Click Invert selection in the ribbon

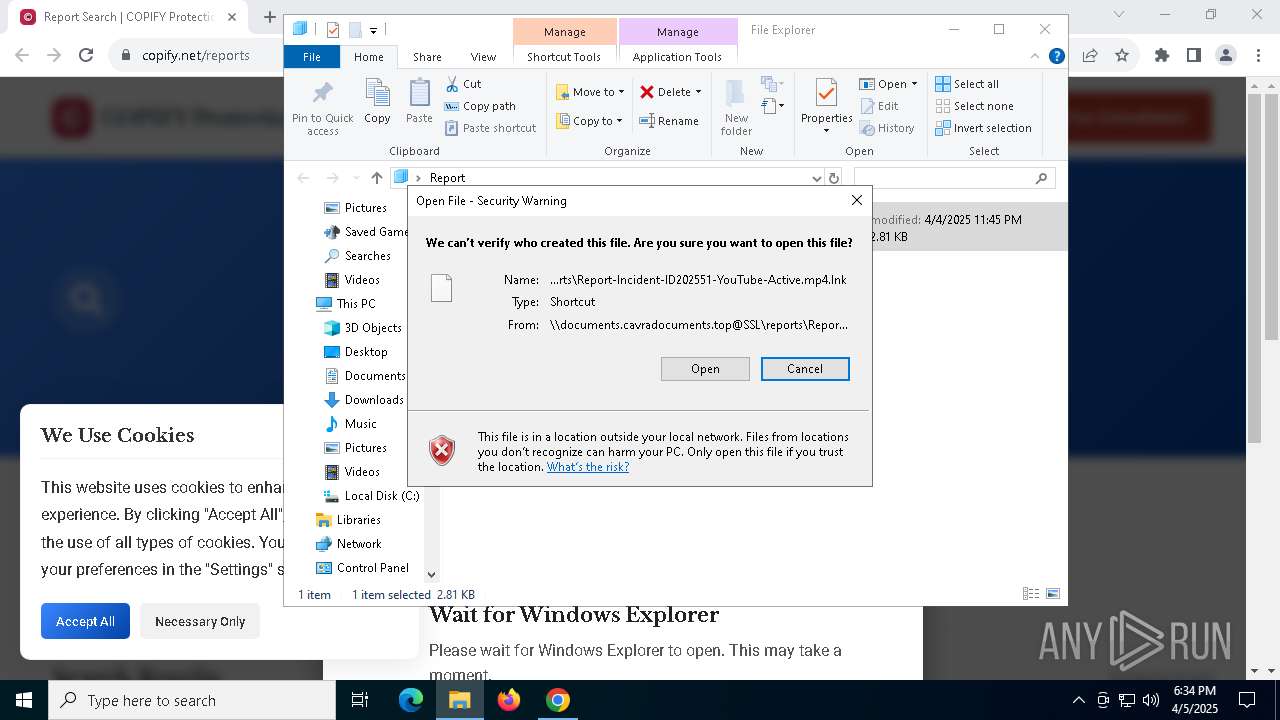983,128
